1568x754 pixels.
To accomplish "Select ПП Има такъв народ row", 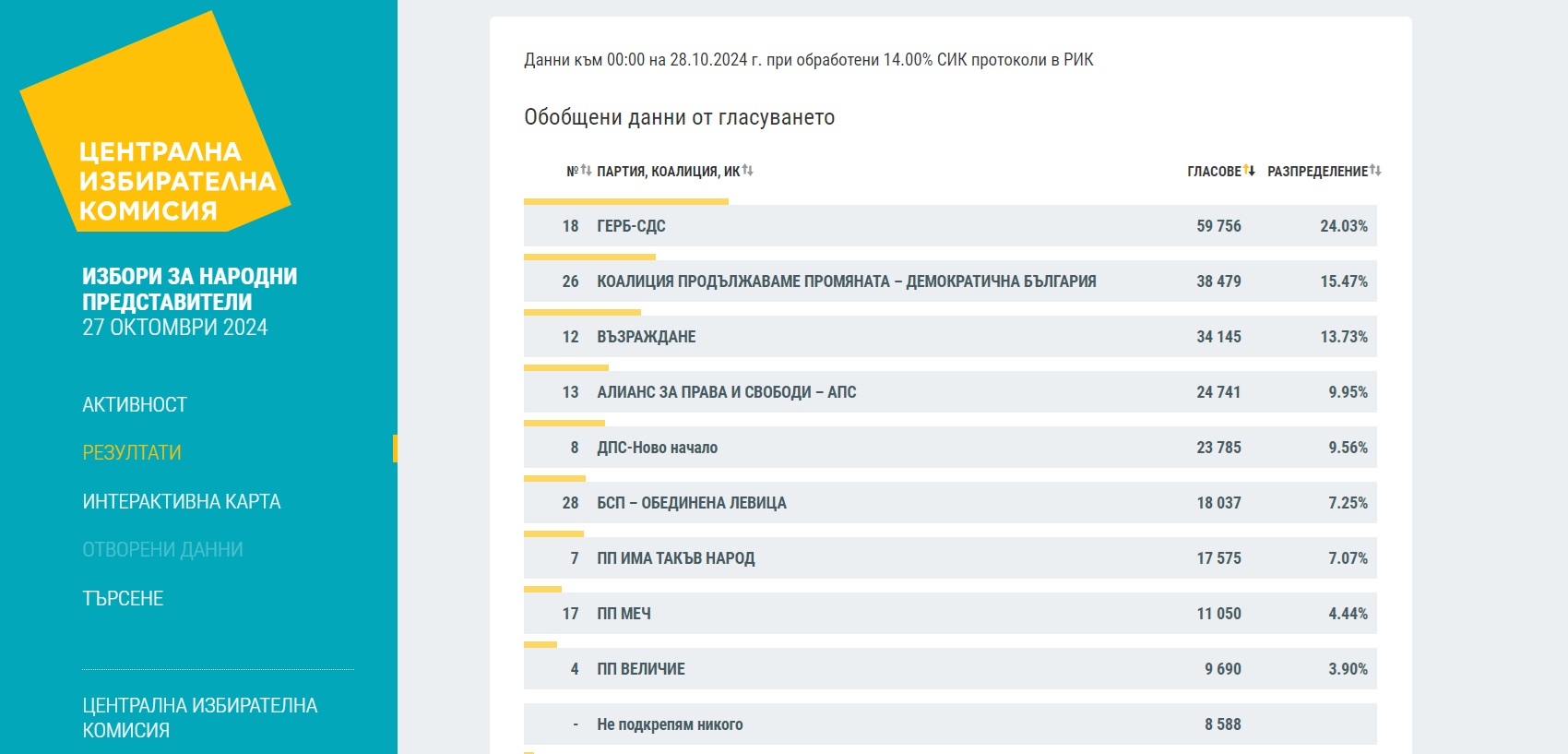I will [x=950, y=558].
